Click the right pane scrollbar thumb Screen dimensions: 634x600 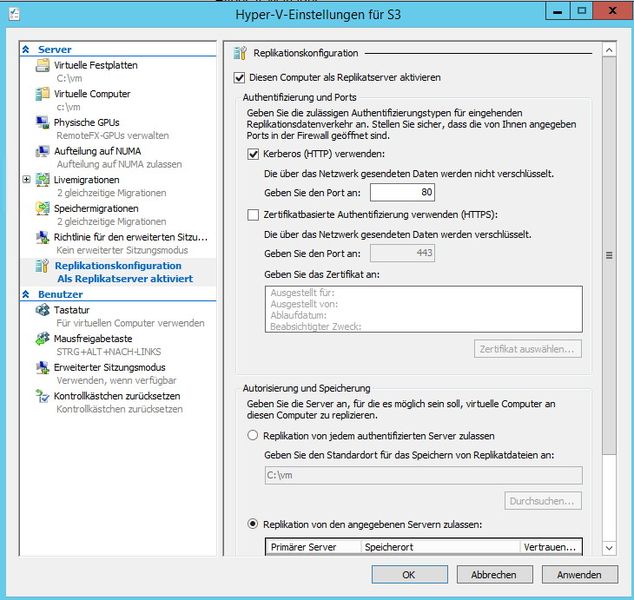tap(609, 256)
